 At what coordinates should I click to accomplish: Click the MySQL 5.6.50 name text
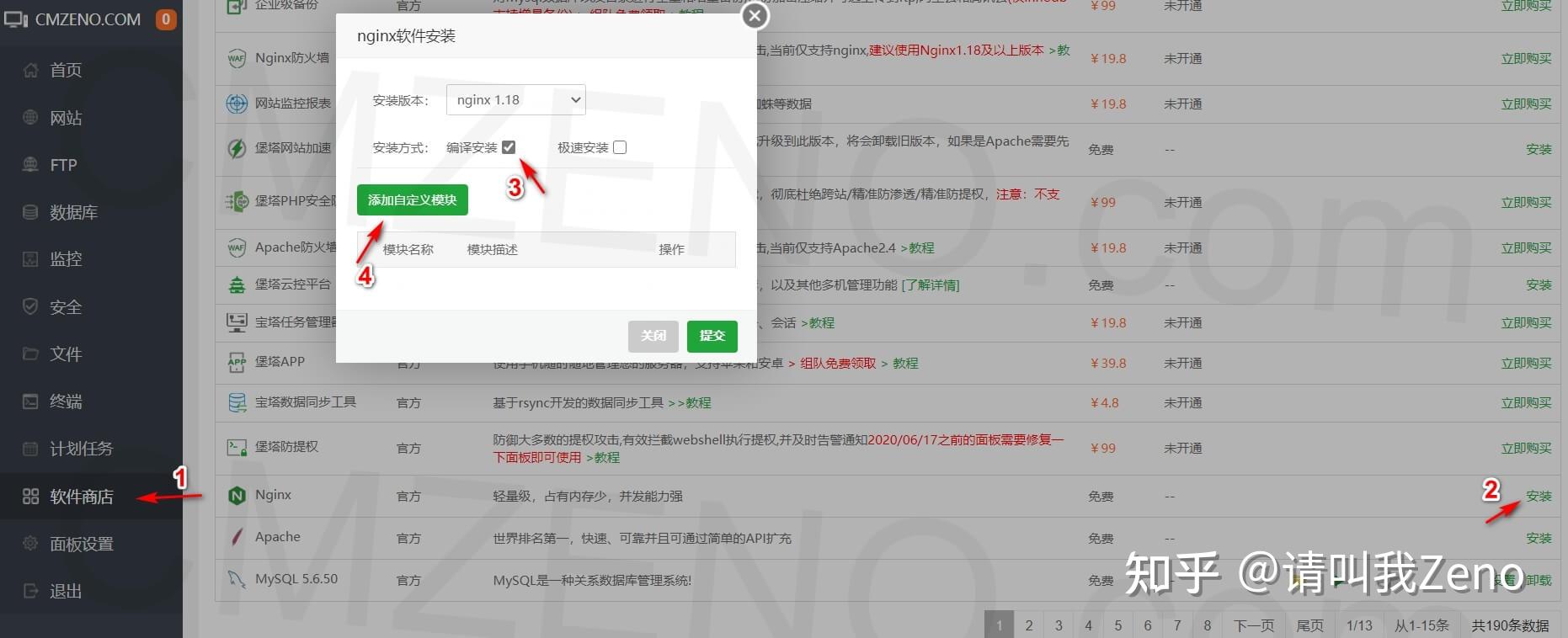click(x=296, y=578)
